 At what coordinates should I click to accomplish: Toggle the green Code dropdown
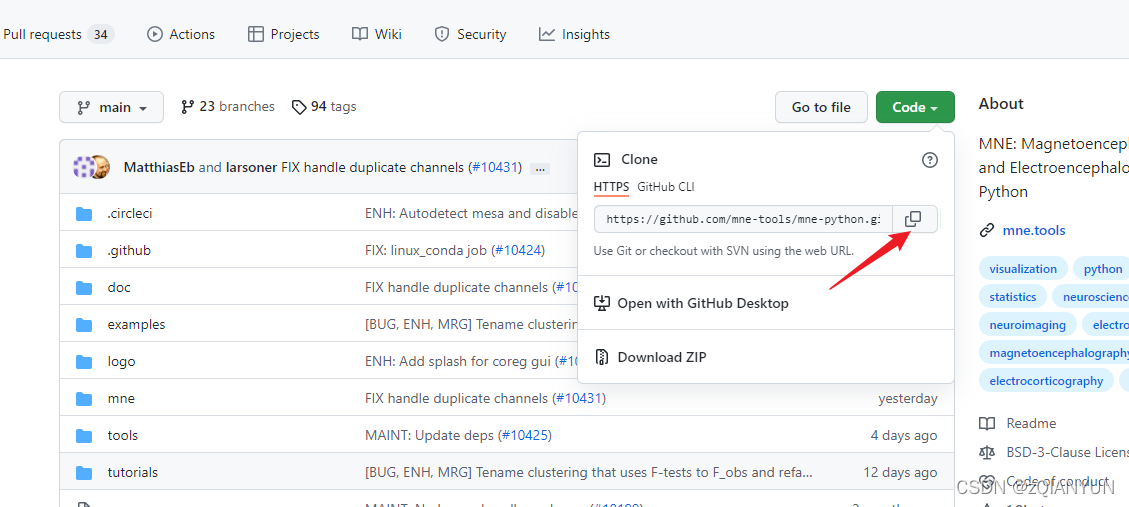coord(915,107)
